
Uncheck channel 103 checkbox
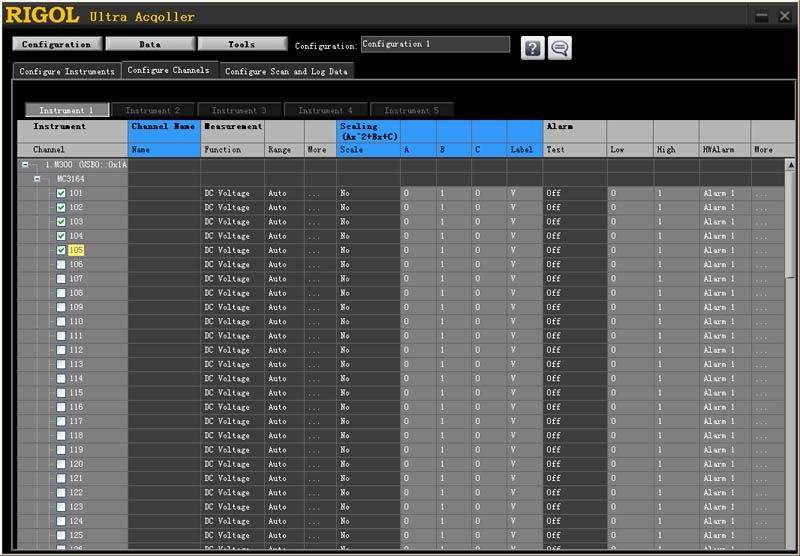pos(61,222)
